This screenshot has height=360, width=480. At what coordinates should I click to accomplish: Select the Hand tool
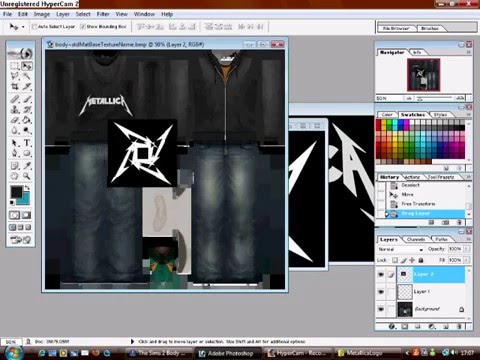coord(14,176)
